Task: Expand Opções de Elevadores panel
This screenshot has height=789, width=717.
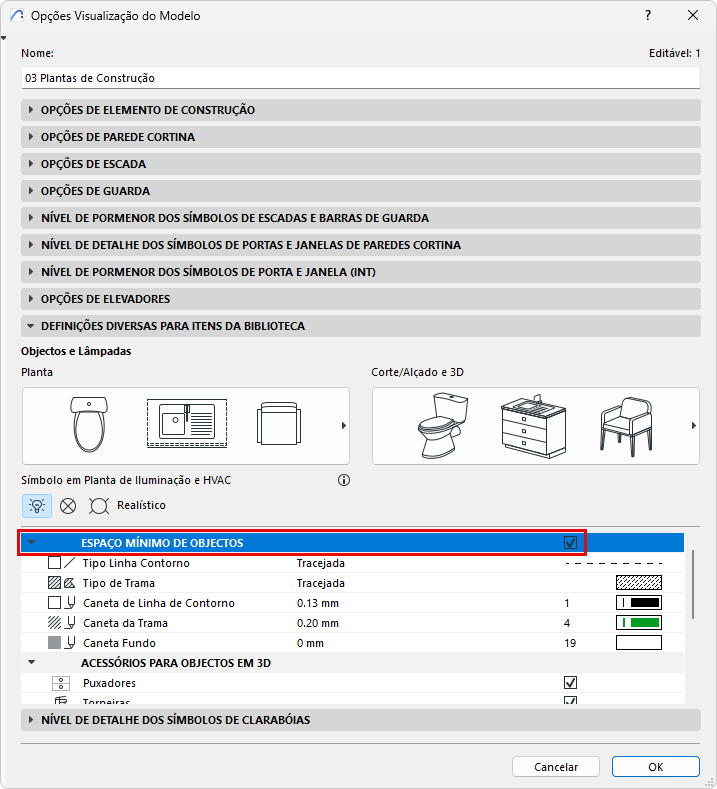Action: pos(361,299)
